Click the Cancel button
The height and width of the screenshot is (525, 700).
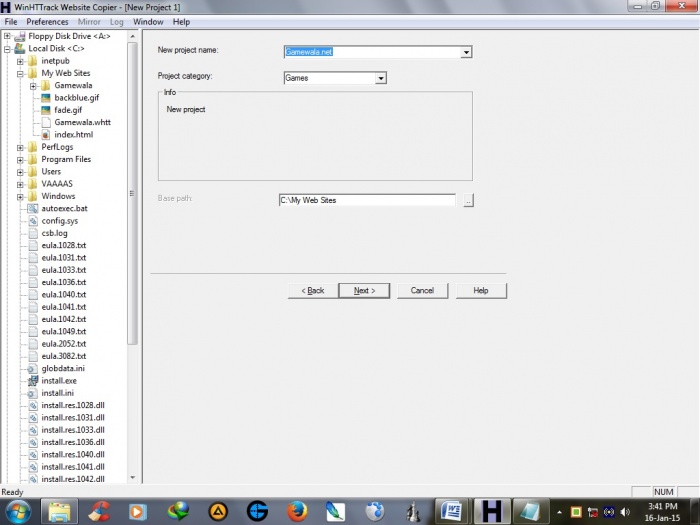(422, 291)
